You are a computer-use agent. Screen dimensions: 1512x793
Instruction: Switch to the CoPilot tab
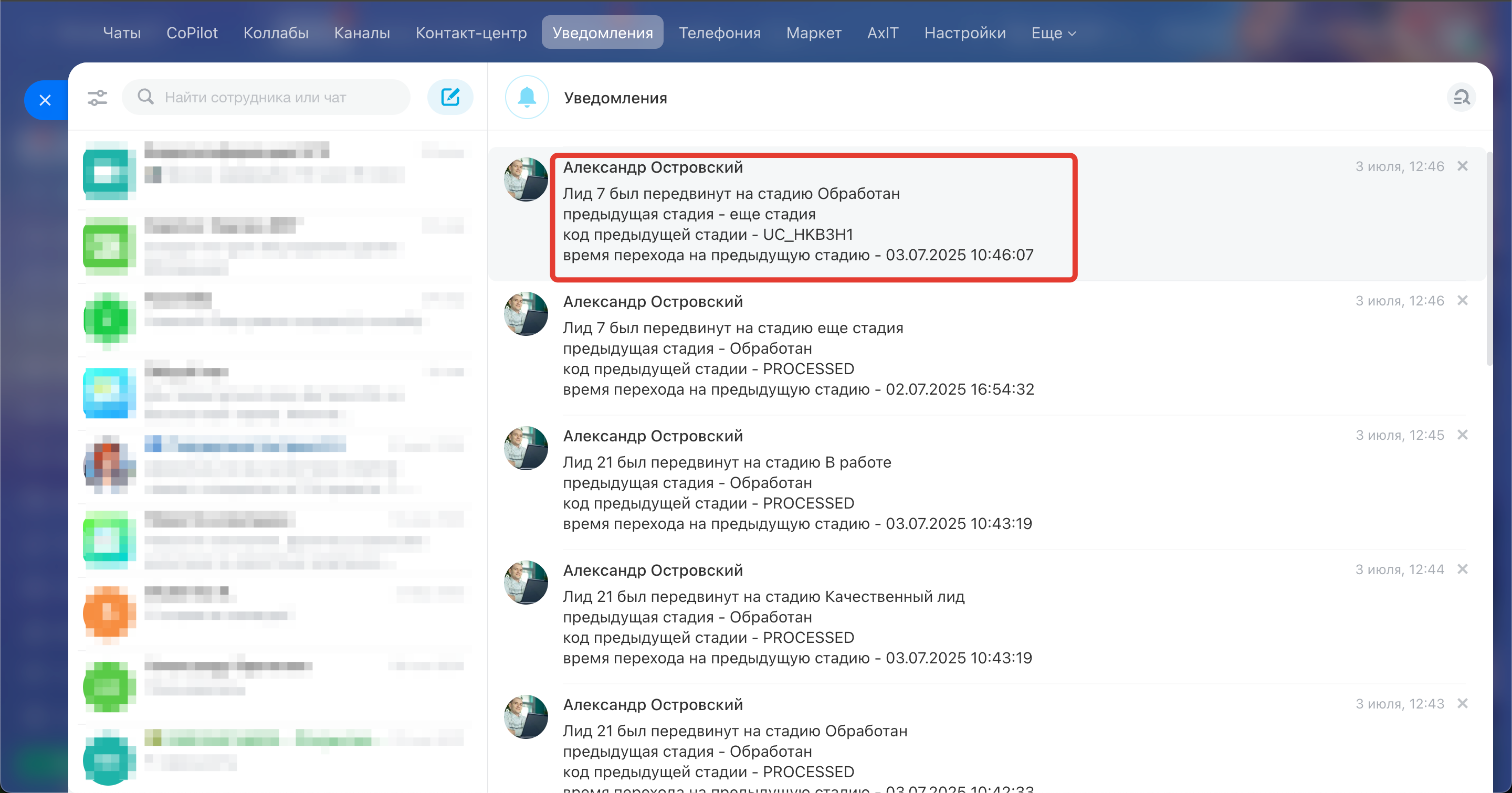click(192, 33)
